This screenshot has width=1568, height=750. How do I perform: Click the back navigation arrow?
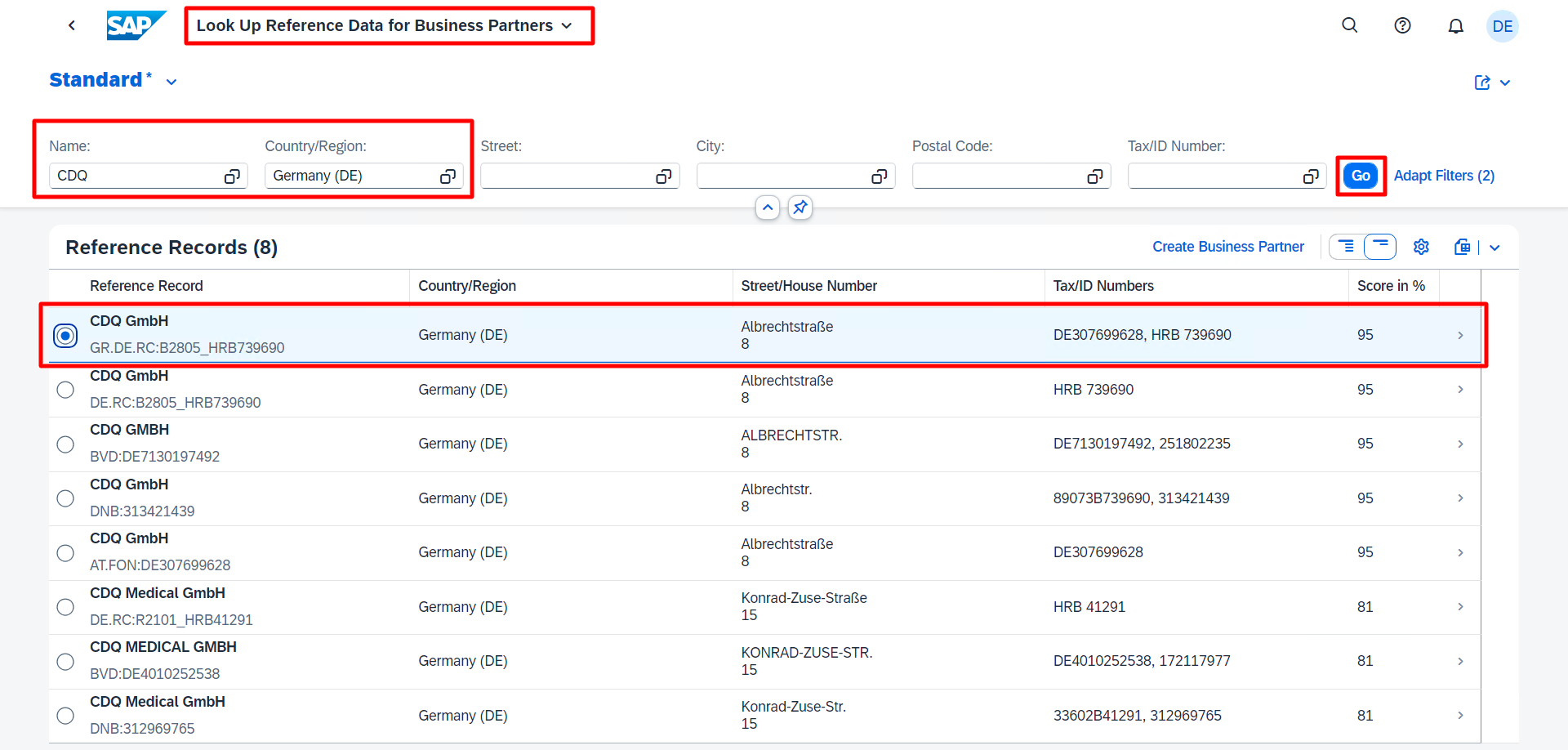click(x=72, y=25)
